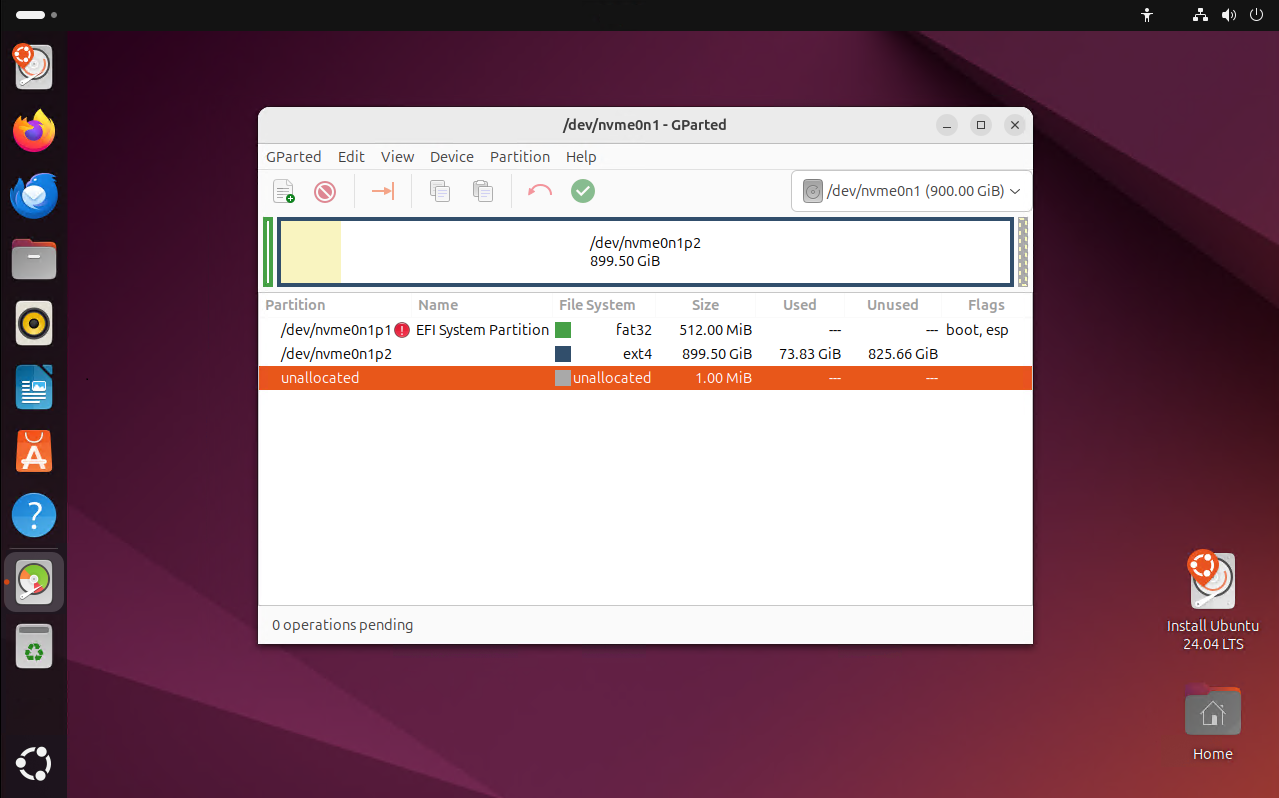
Task: Click the warning icon beside /dev/nvme0n1p1
Action: (x=402, y=329)
